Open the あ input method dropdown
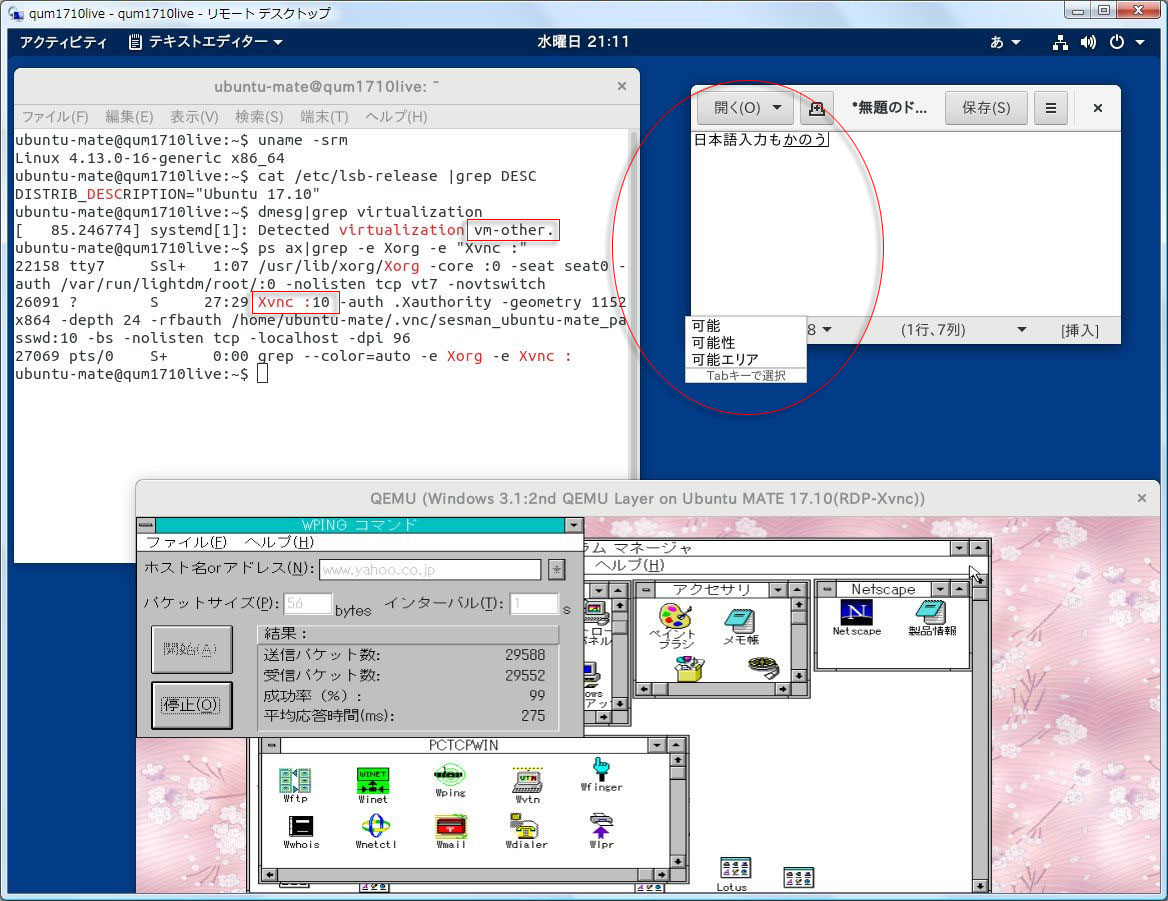1168x901 pixels. point(1005,42)
